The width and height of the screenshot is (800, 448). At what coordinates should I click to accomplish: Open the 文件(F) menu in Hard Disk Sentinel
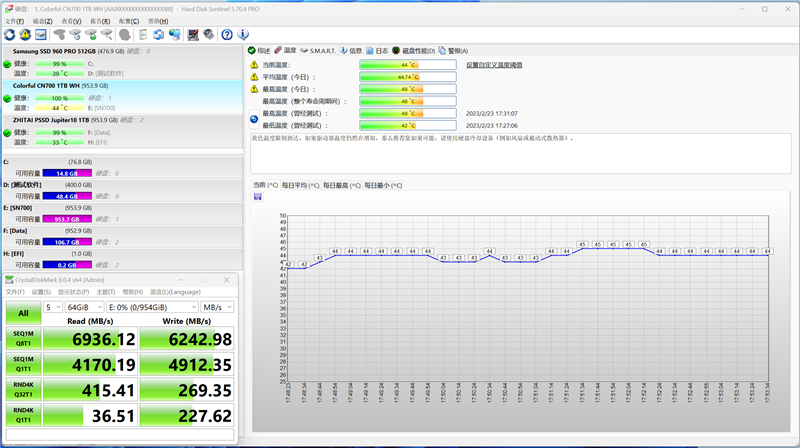point(14,21)
